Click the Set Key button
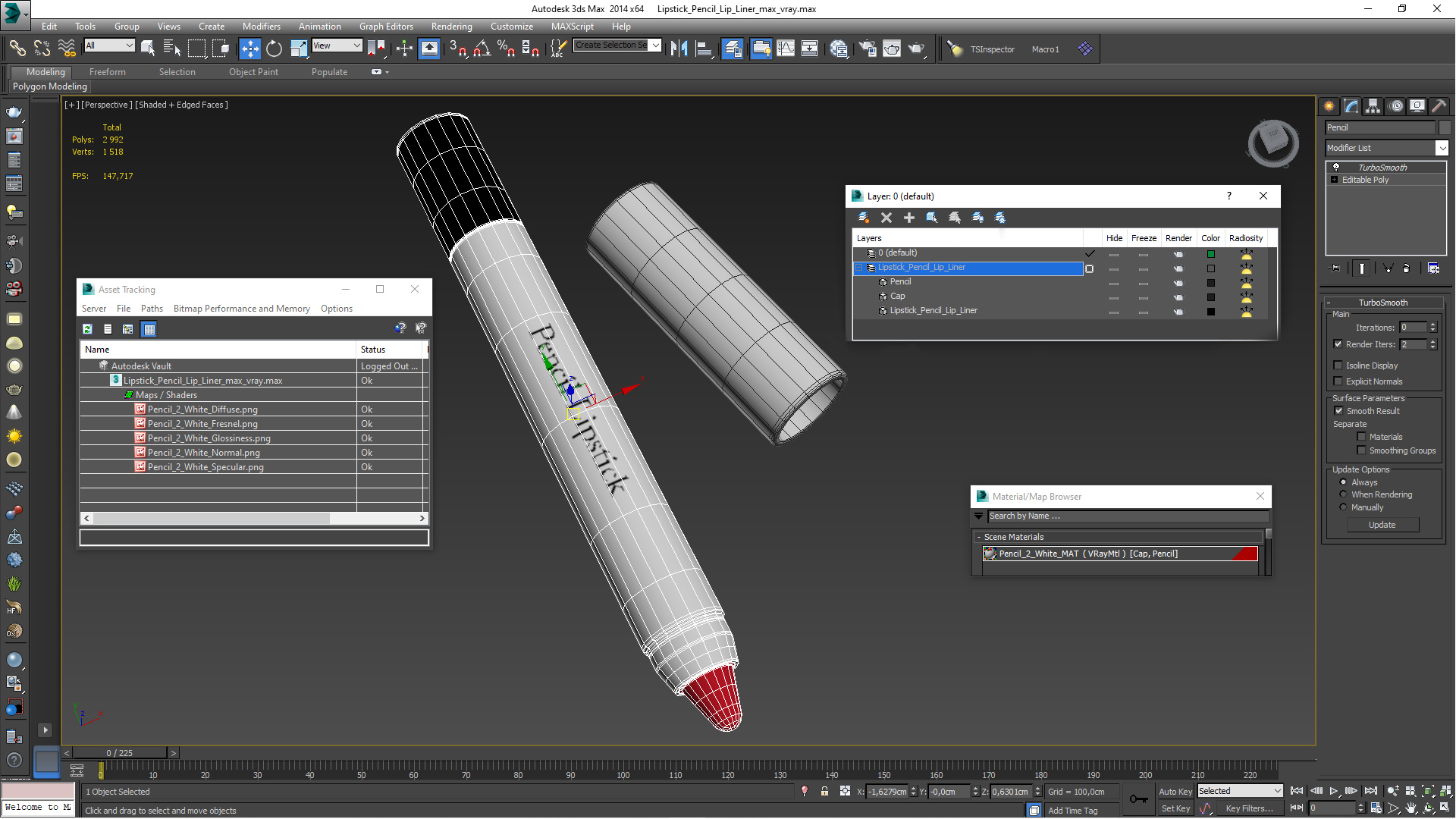This screenshot has height=819, width=1456. pyautogui.click(x=1175, y=808)
